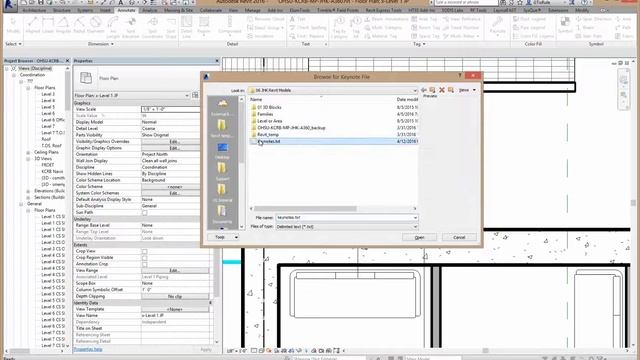
Task: Click the Desktop shortcut in Places sidebar
Action: pyautogui.click(x=222, y=150)
